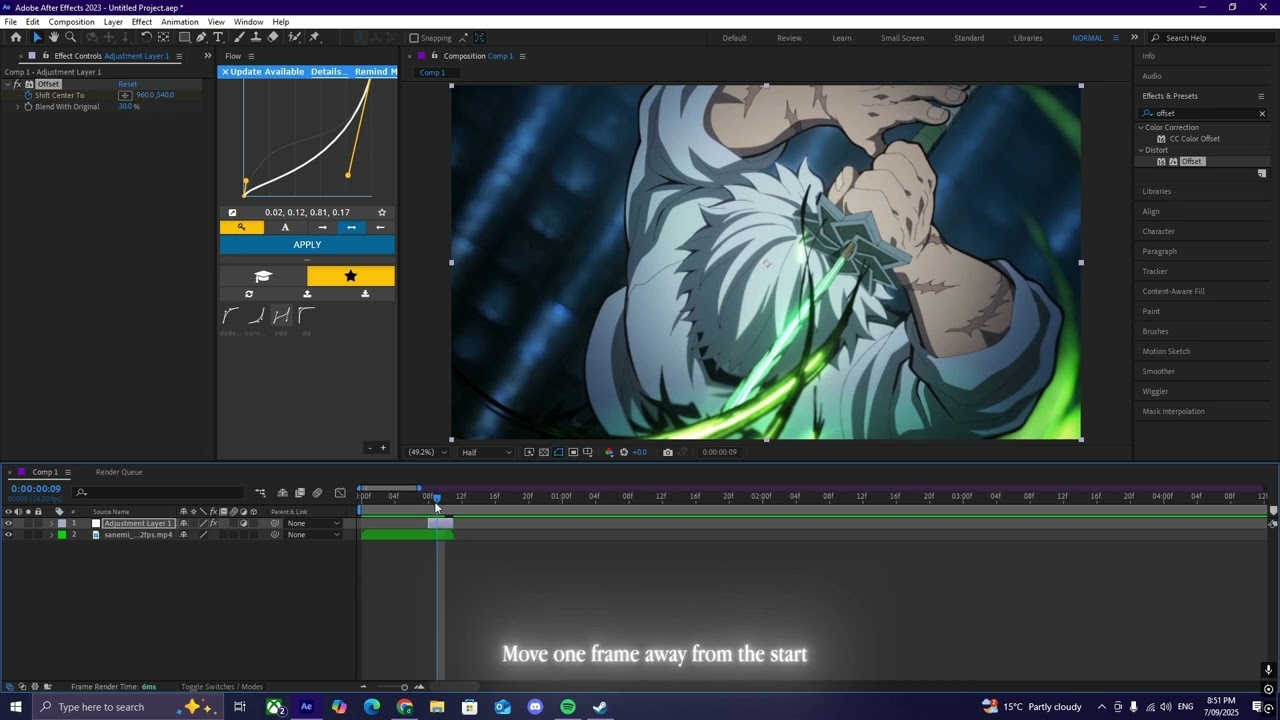Open Details link in update banner
The height and width of the screenshot is (720, 1280).
pos(328,72)
